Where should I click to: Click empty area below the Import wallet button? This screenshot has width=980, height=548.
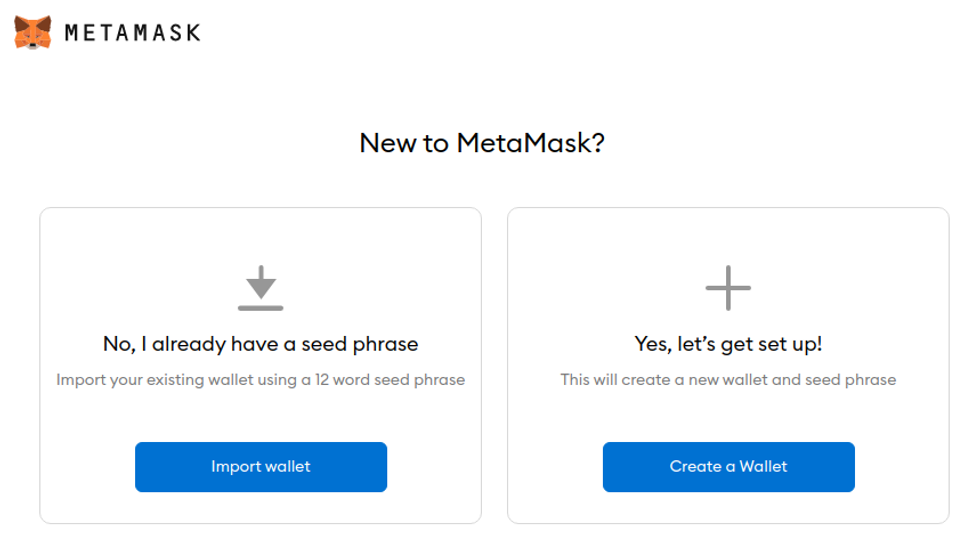(x=261, y=507)
